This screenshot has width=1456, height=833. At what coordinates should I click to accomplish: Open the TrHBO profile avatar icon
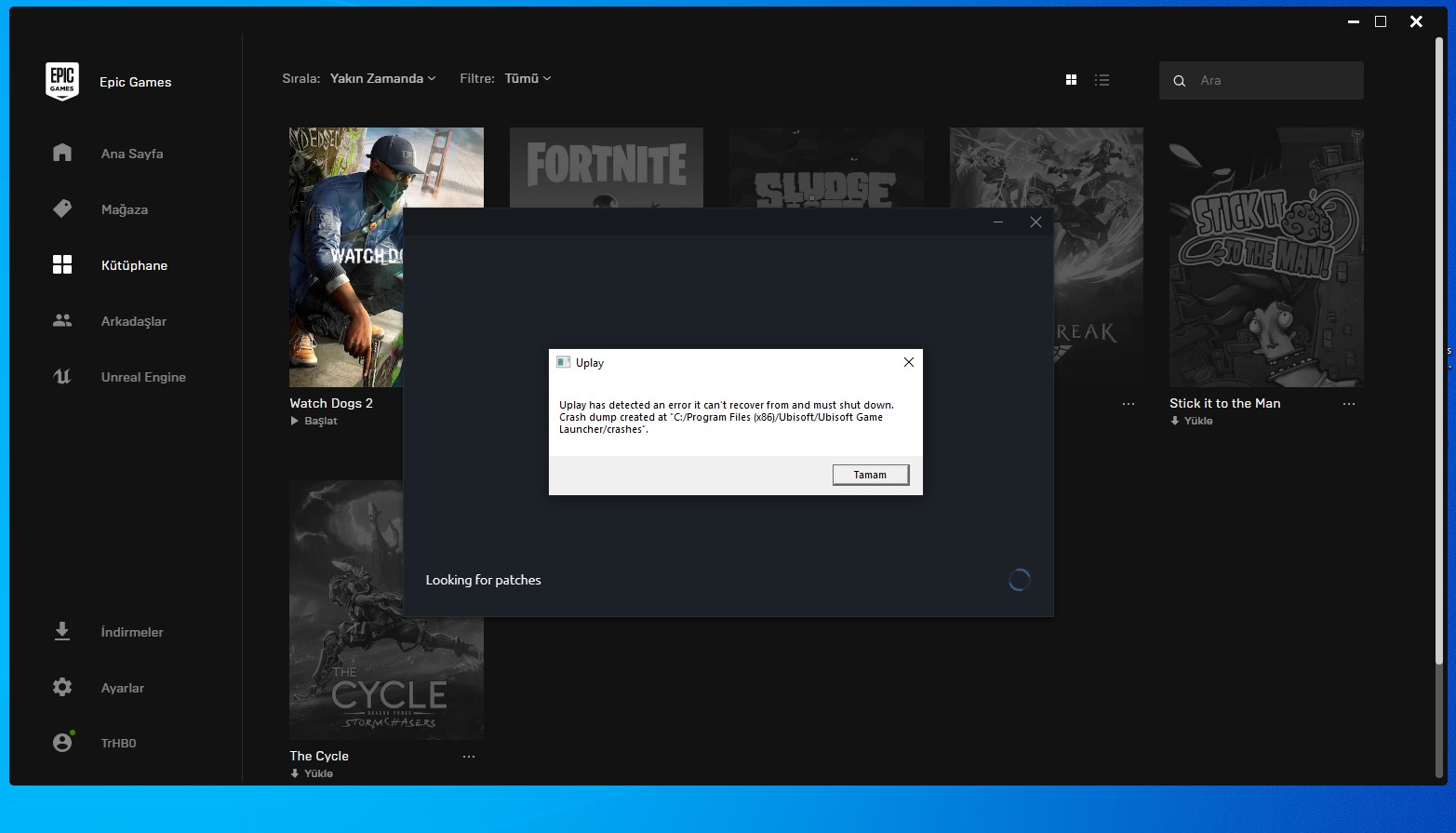click(x=62, y=742)
